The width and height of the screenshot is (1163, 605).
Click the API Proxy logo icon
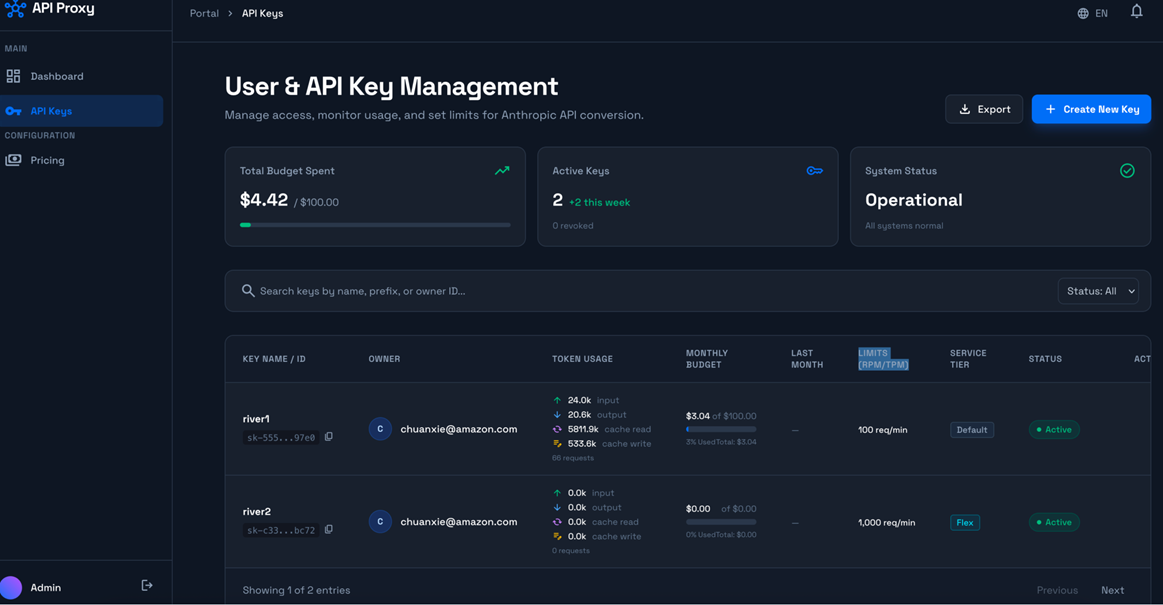pos(15,9)
